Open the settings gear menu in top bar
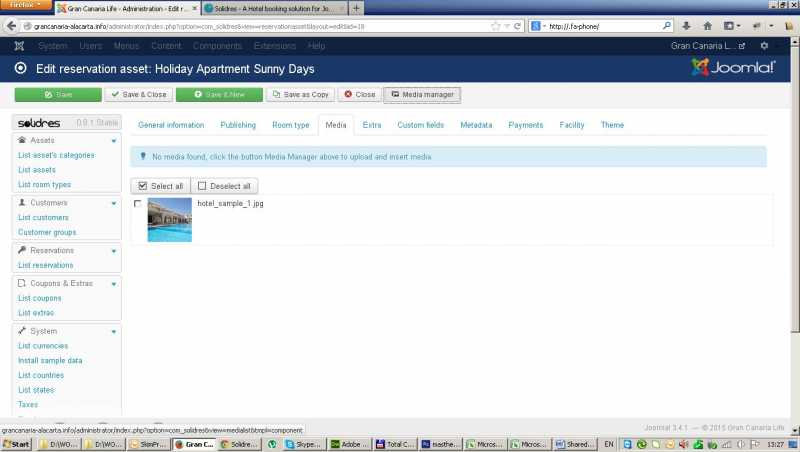The width and height of the screenshot is (800, 452). pos(765,46)
